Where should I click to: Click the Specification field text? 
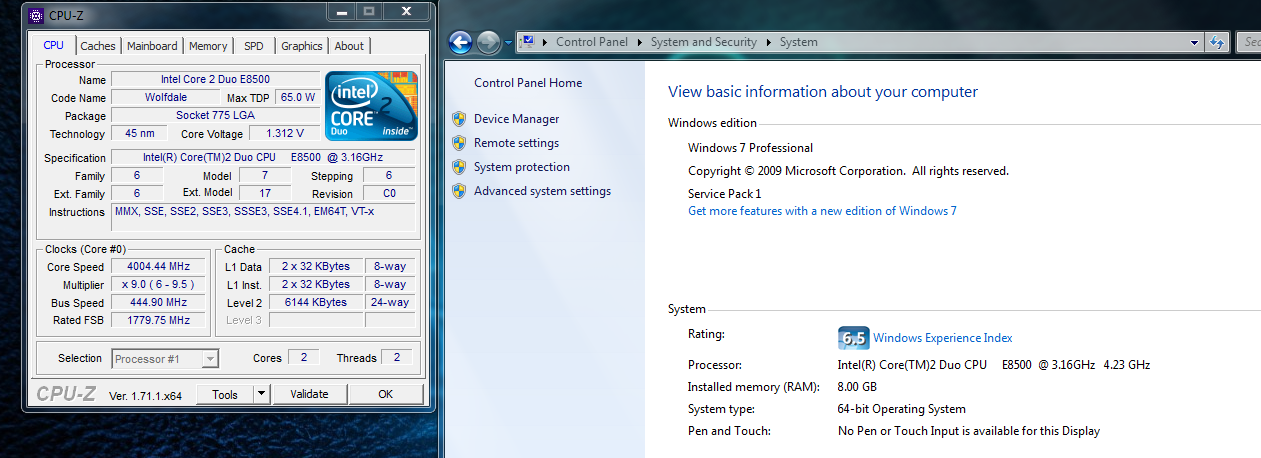(263, 158)
